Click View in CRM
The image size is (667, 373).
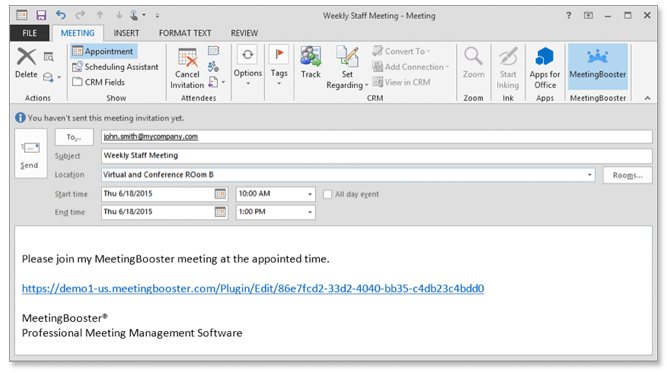(402, 82)
